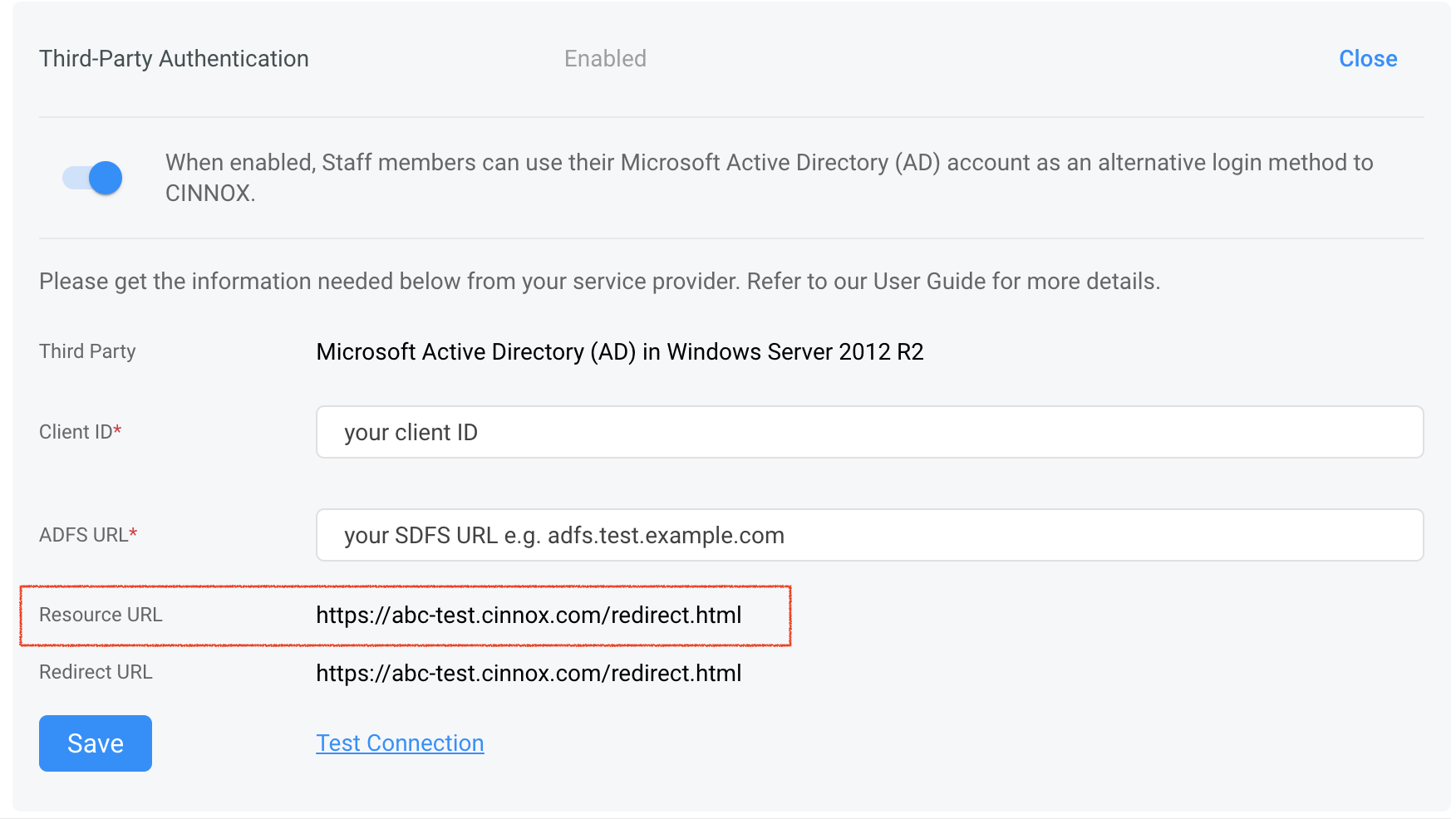Screen dimensions: 1456x819
Task: Click the Microsoft Active Directory third party value
Action: coord(620,352)
